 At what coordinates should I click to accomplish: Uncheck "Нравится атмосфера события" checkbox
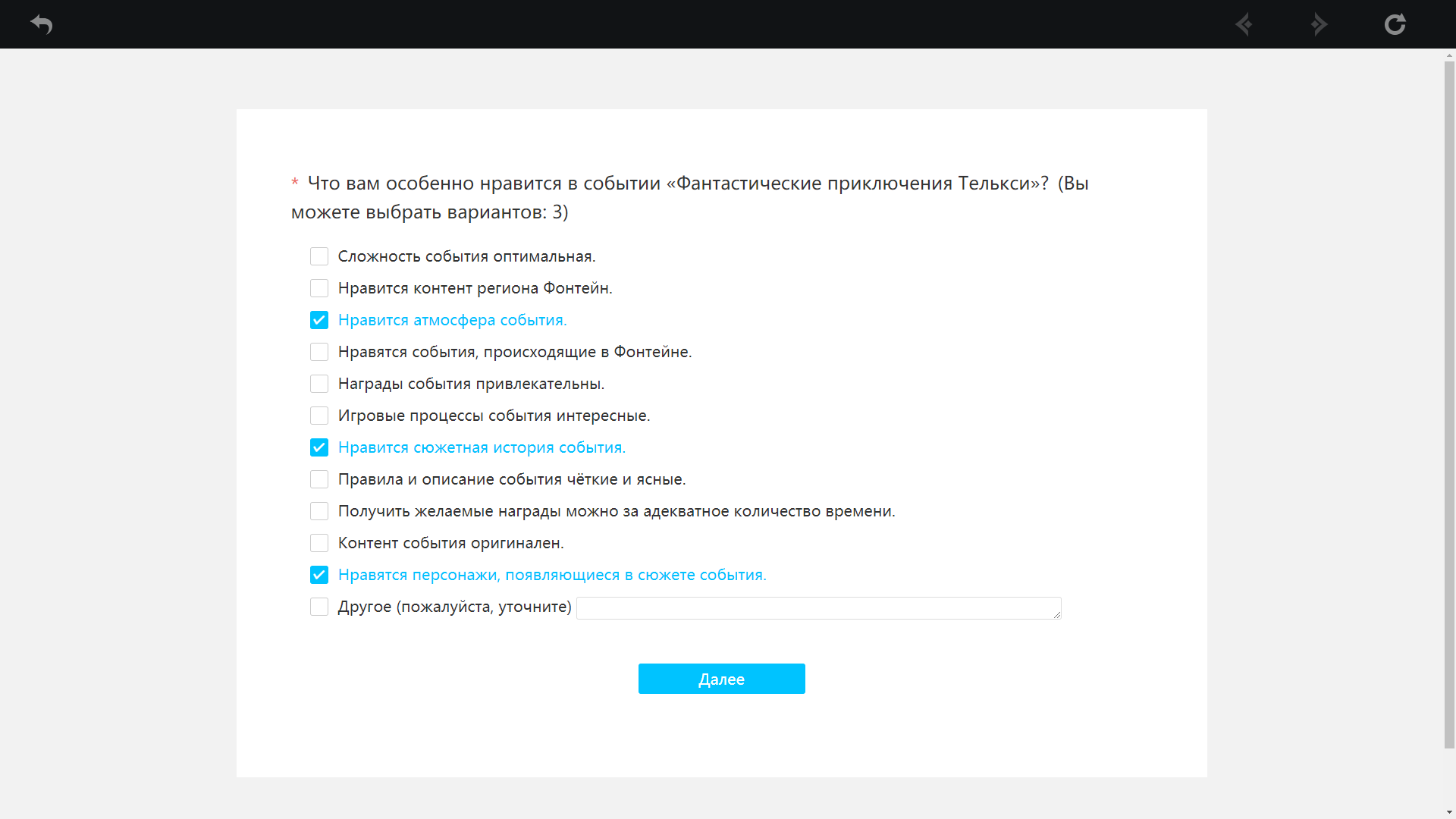pyautogui.click(x=319, y=320)
